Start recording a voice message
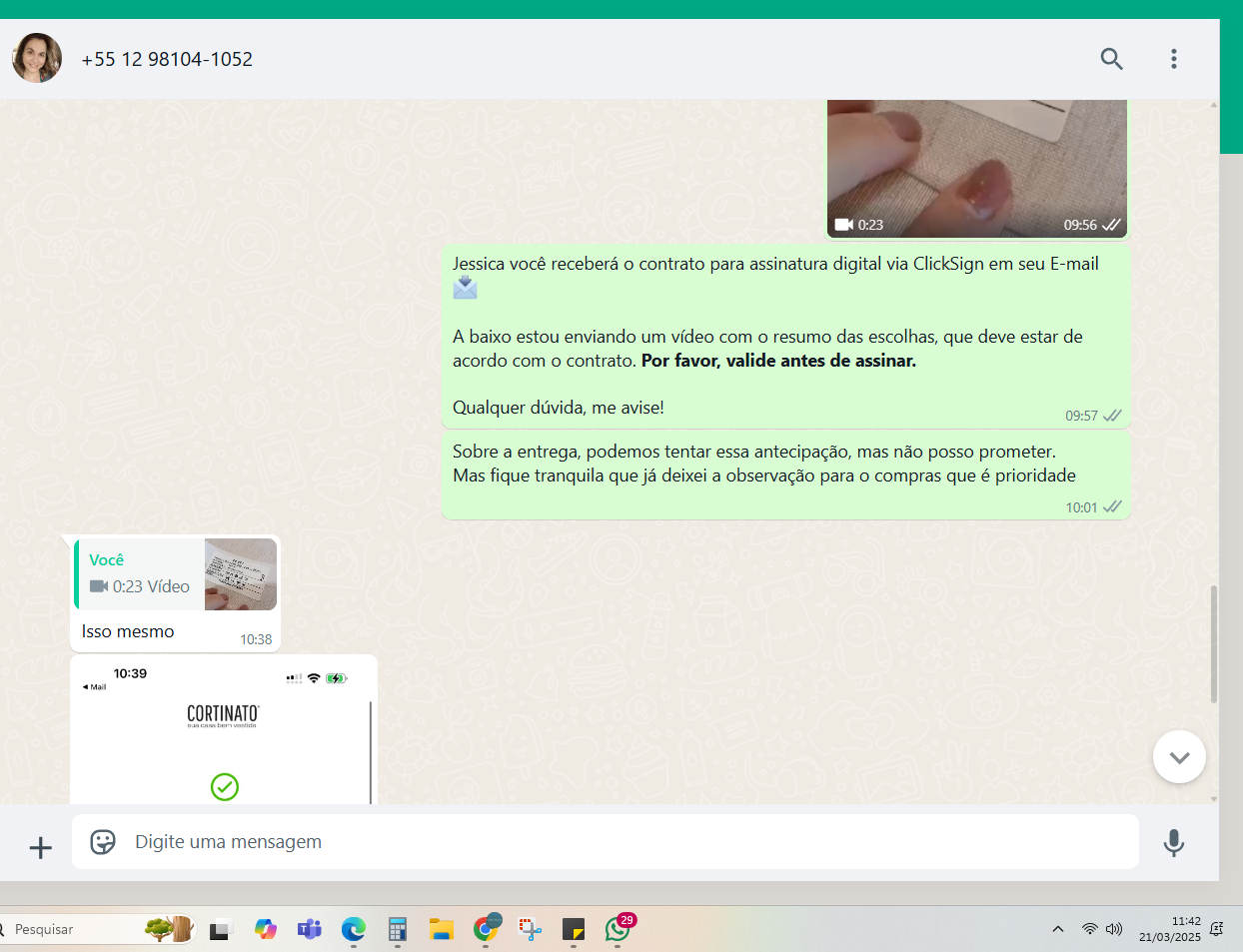The height and width of the screenshot is (952, 1243). pos(1174,843)
